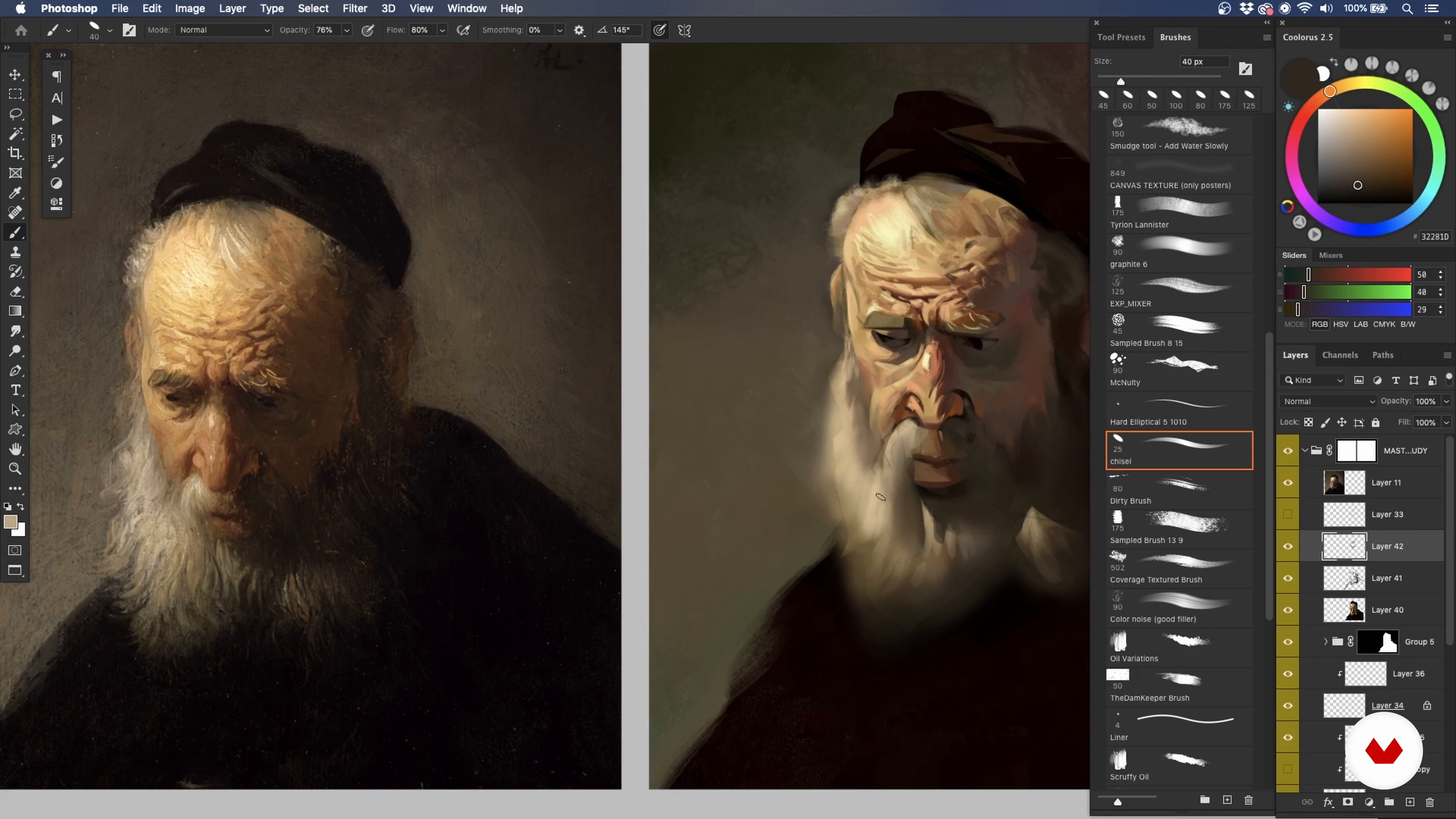
Task: Select the Tyrion Lannister brush
Action: tap(1179, 212)
